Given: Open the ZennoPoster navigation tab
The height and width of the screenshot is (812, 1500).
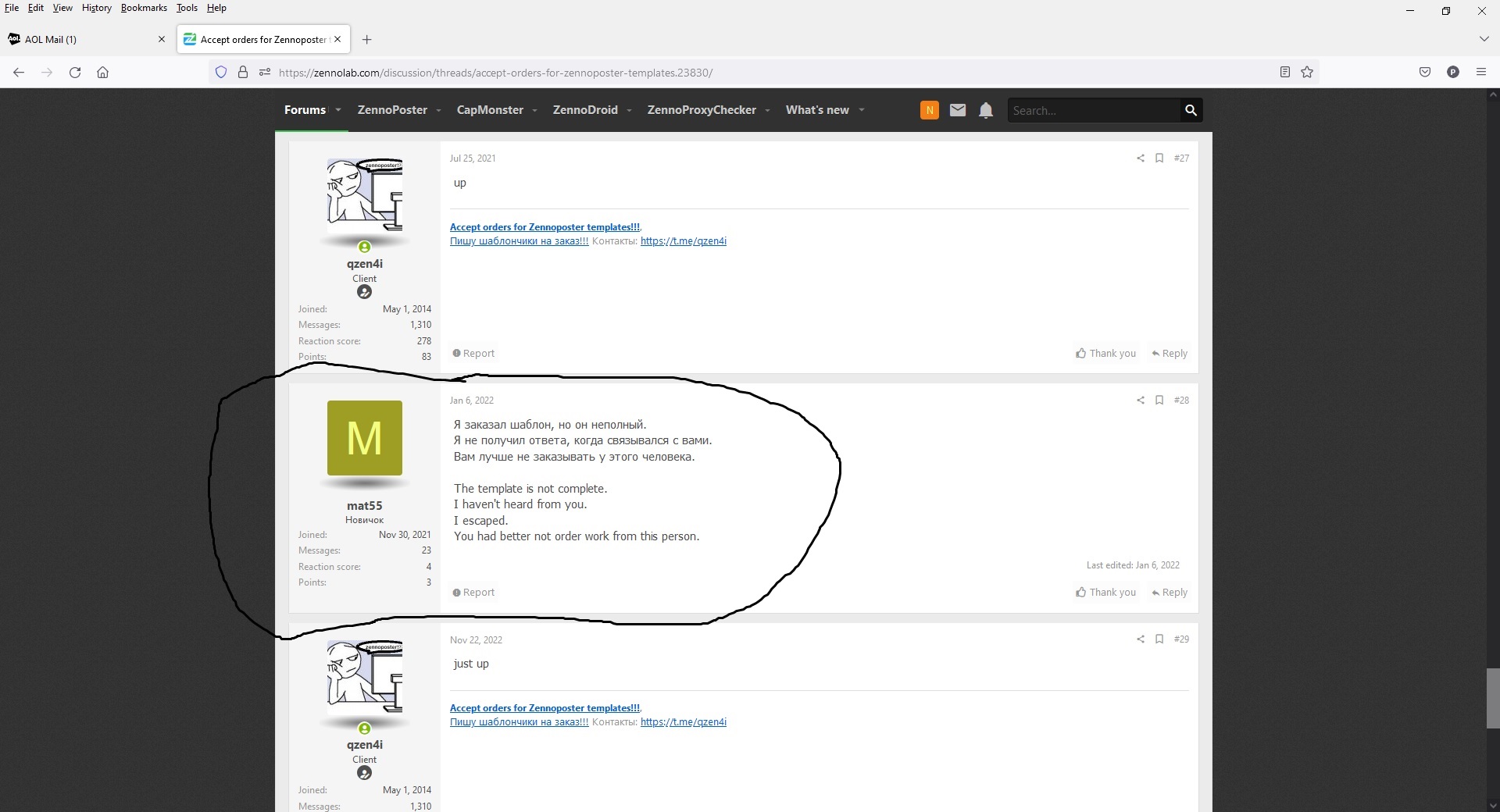Looking at the screenshot, I should (x=392, y=110).
